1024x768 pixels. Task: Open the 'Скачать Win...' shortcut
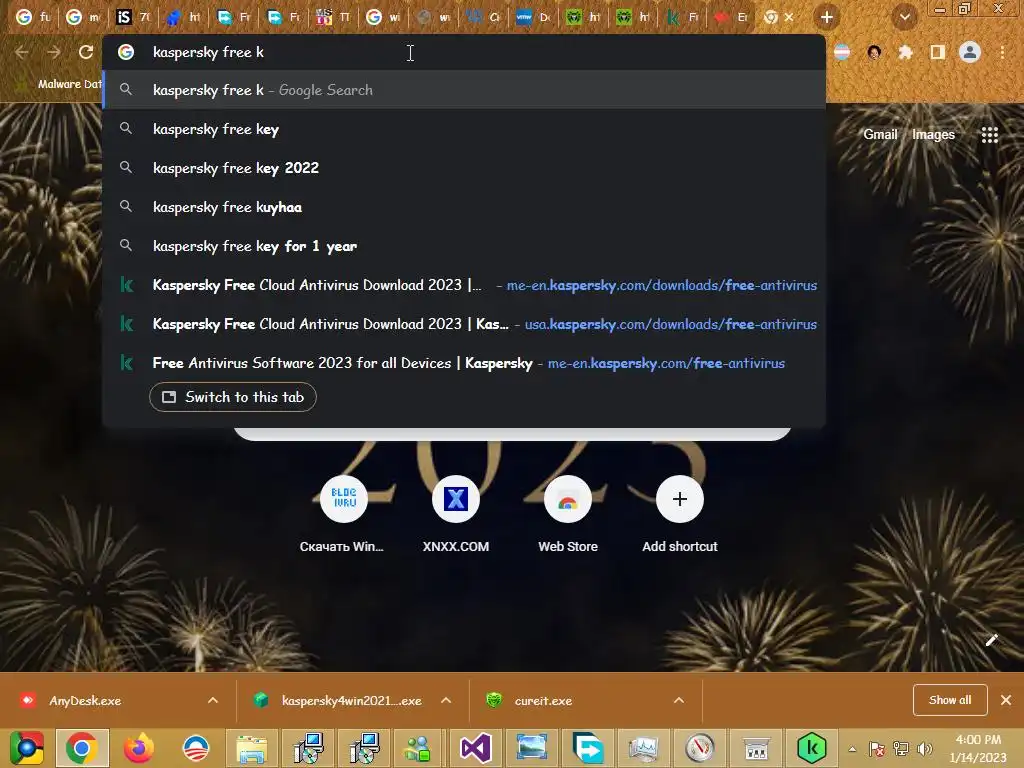(x=344, y=513)
